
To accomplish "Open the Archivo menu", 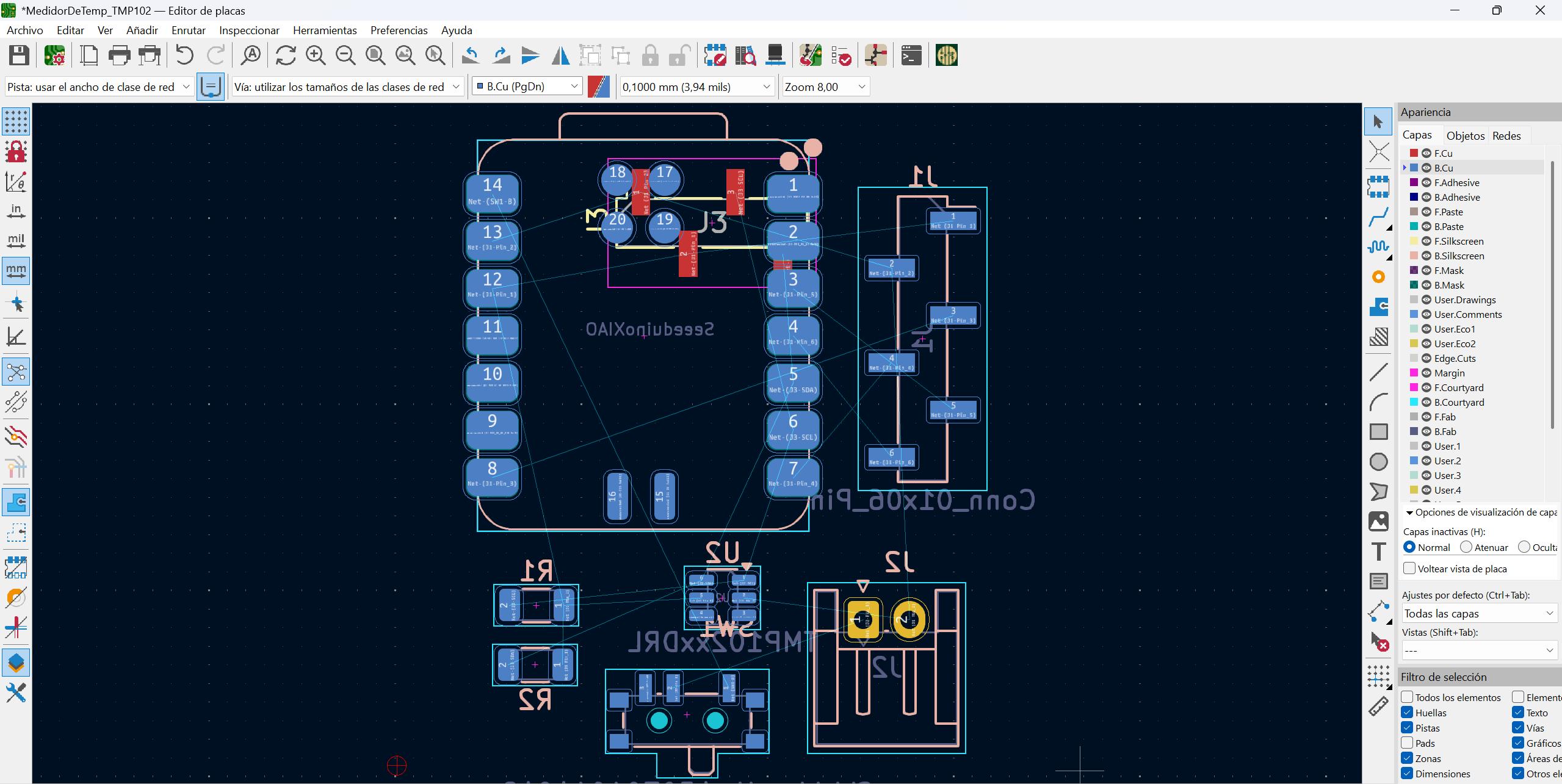I will point(25,30).
